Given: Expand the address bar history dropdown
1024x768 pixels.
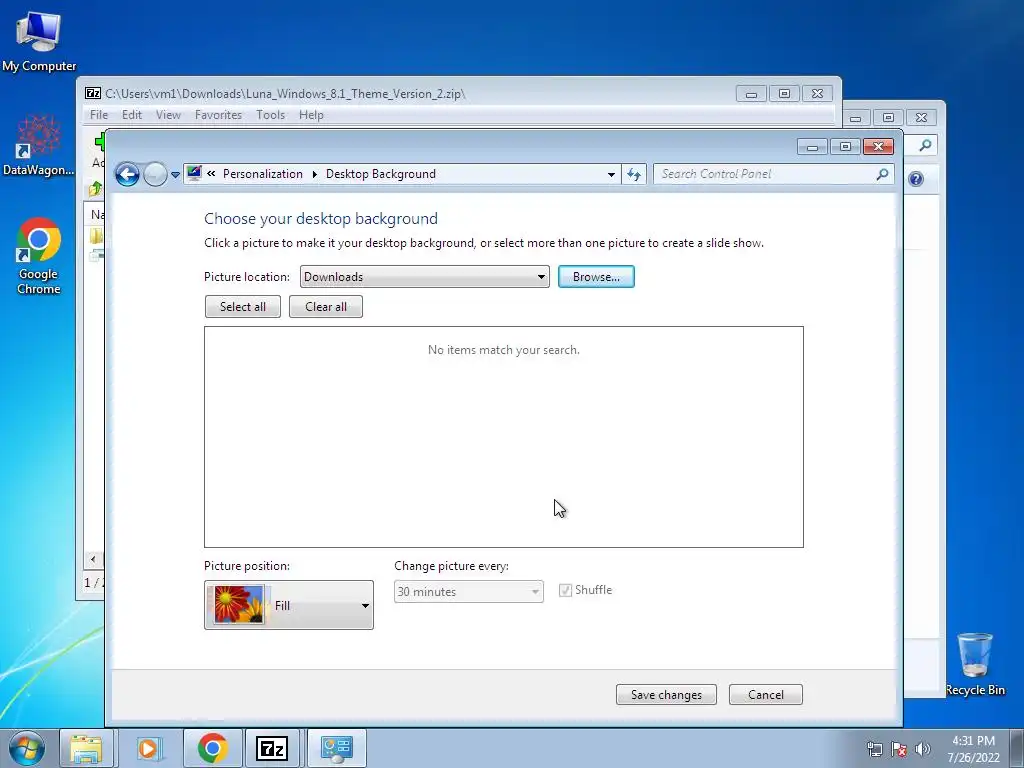Looking at the screenshot, I should tap(611, 174).
